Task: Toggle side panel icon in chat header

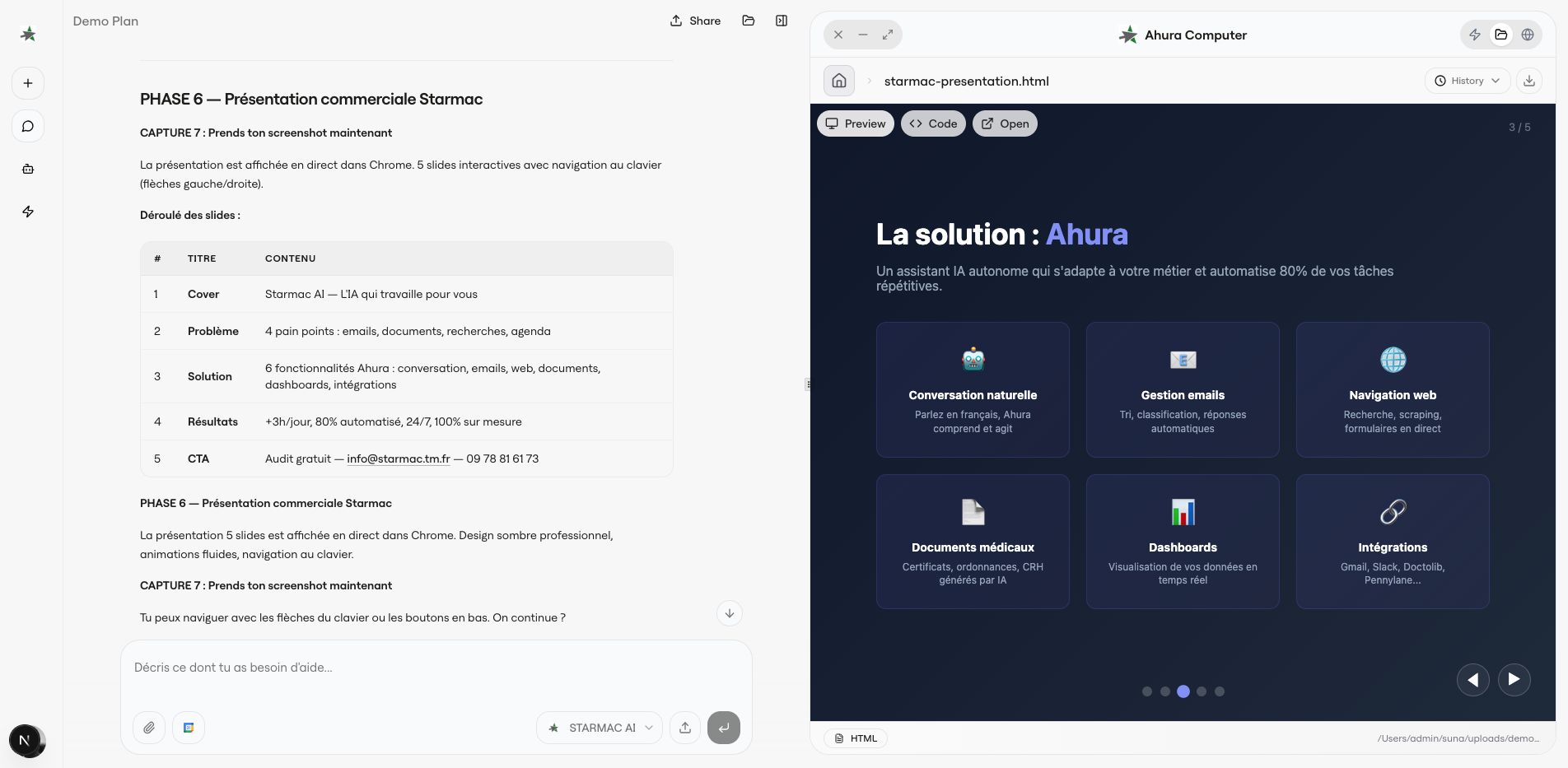Action: 782,21
